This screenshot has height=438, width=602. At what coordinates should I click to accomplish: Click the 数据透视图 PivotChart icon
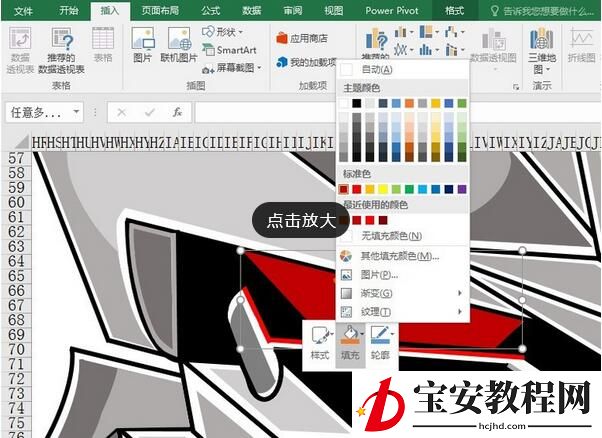coord(494,39)
